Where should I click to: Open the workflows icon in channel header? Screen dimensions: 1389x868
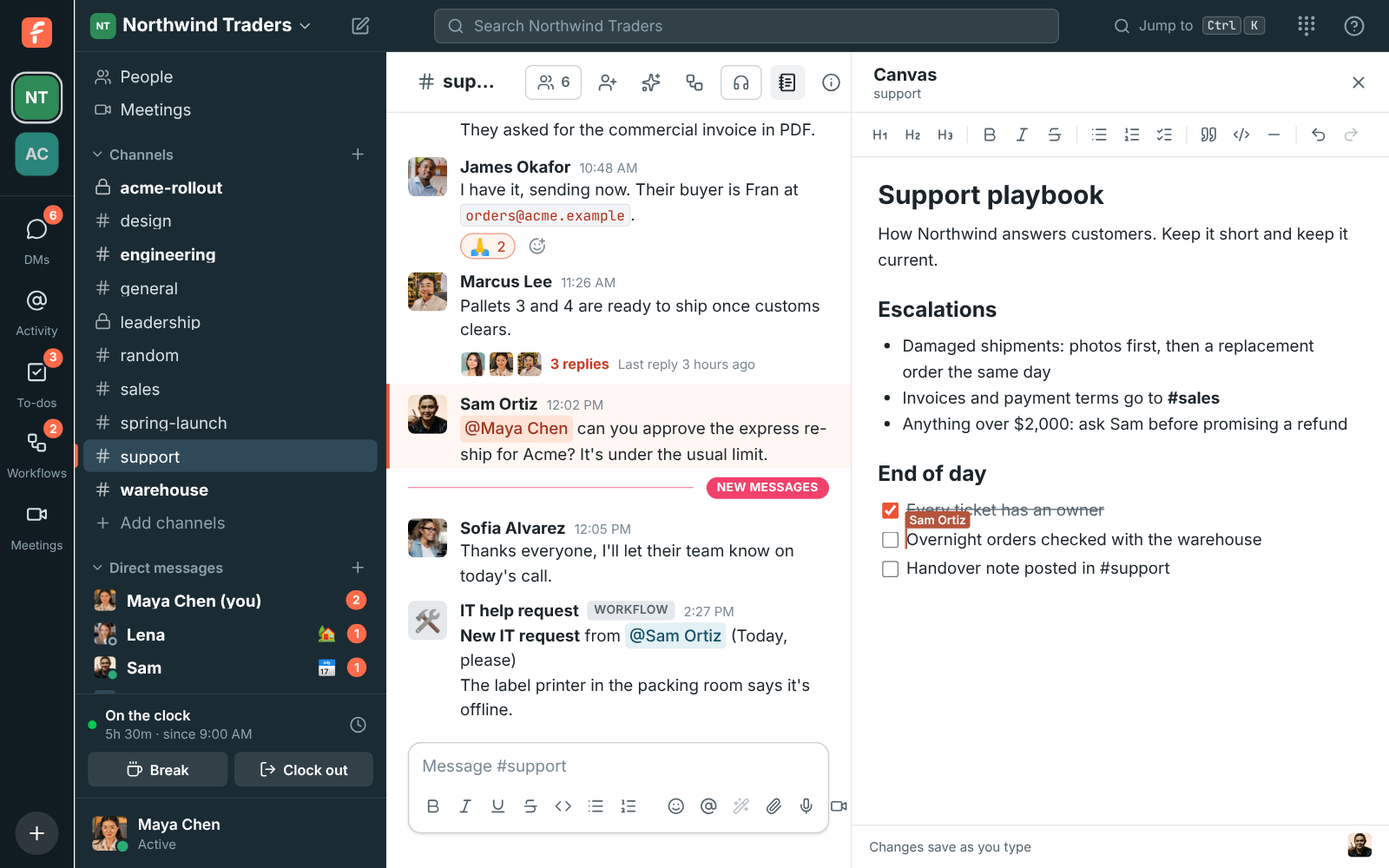coord(694,82)
